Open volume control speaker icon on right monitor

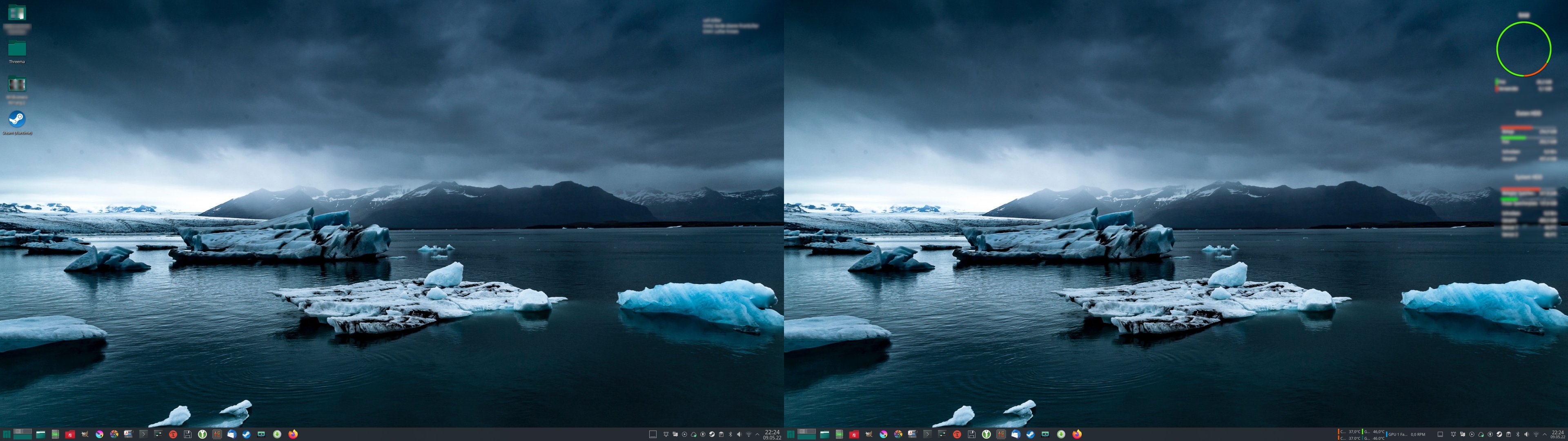point(1527,434)
